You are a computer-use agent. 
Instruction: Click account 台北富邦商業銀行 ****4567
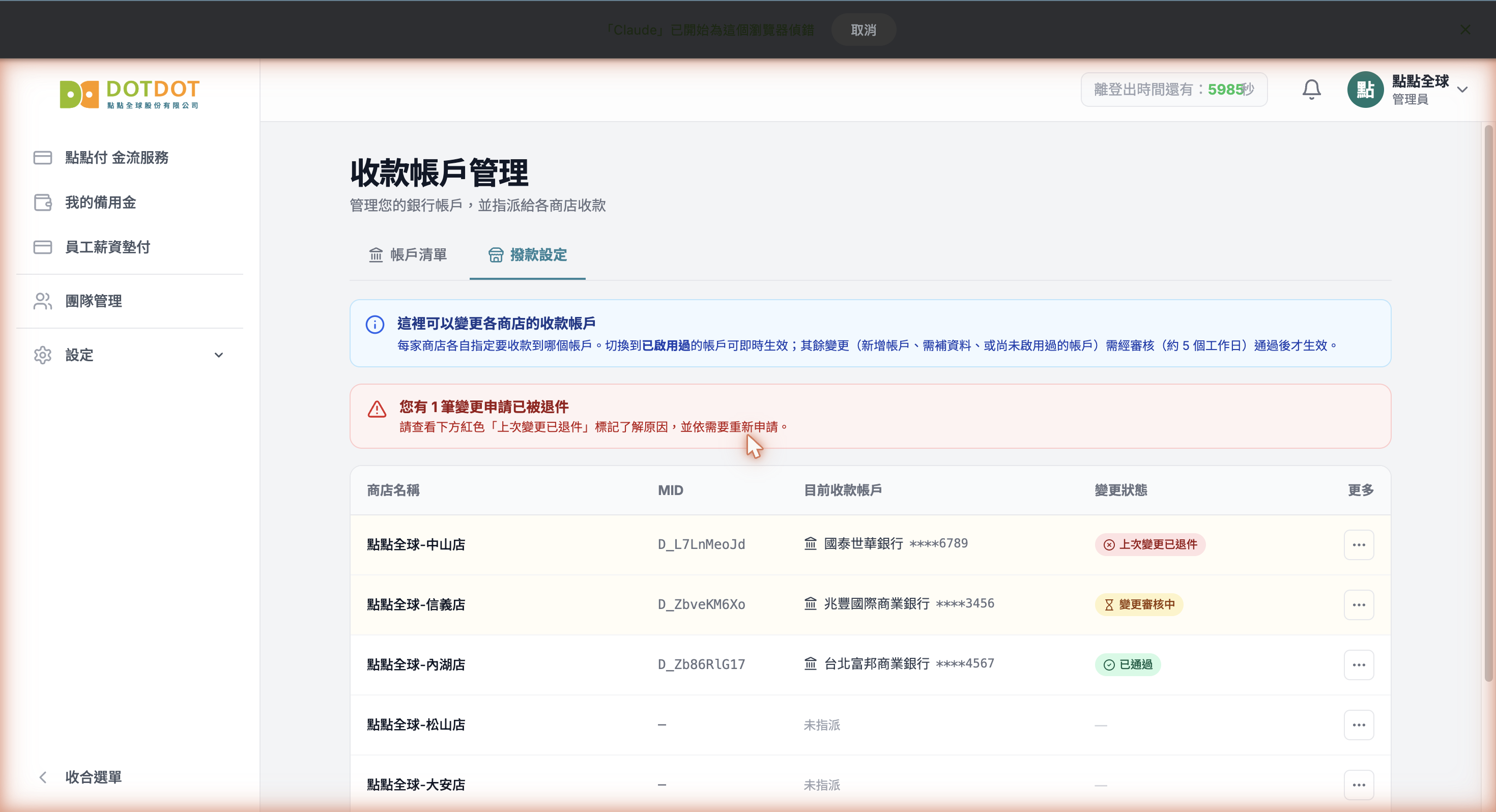(x=899, y=663)
